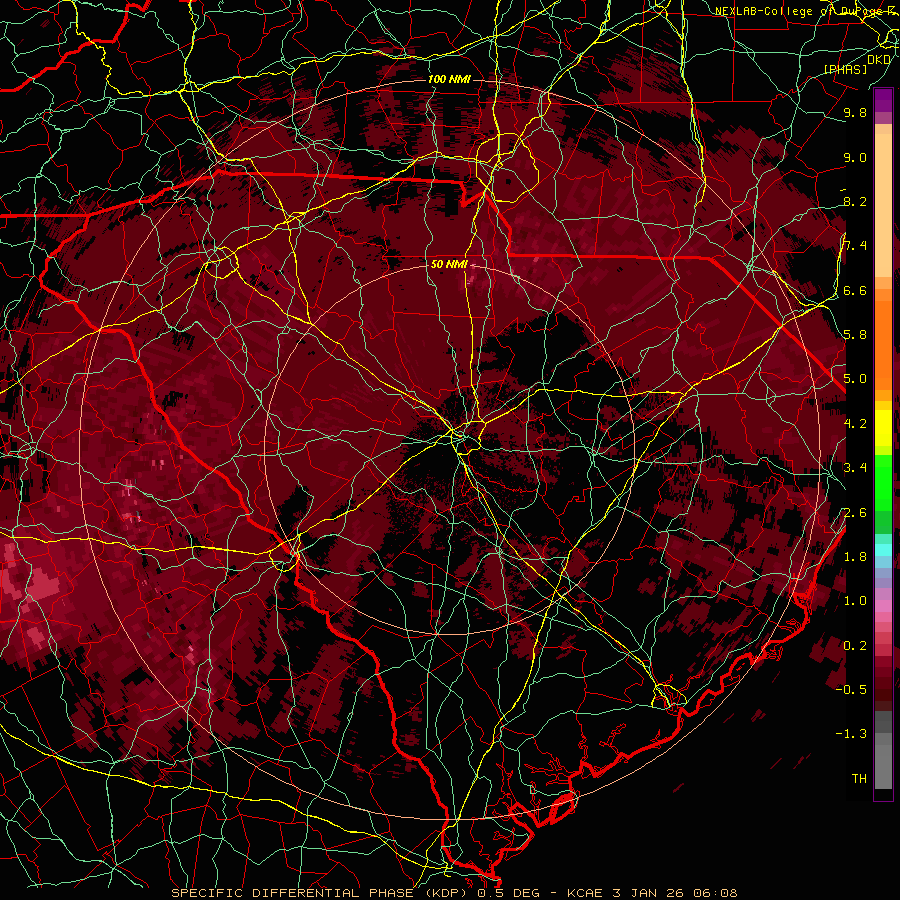Click the 3 JAN 26 date text
Screen dimensions: 900x900
[x=649, y=893]
